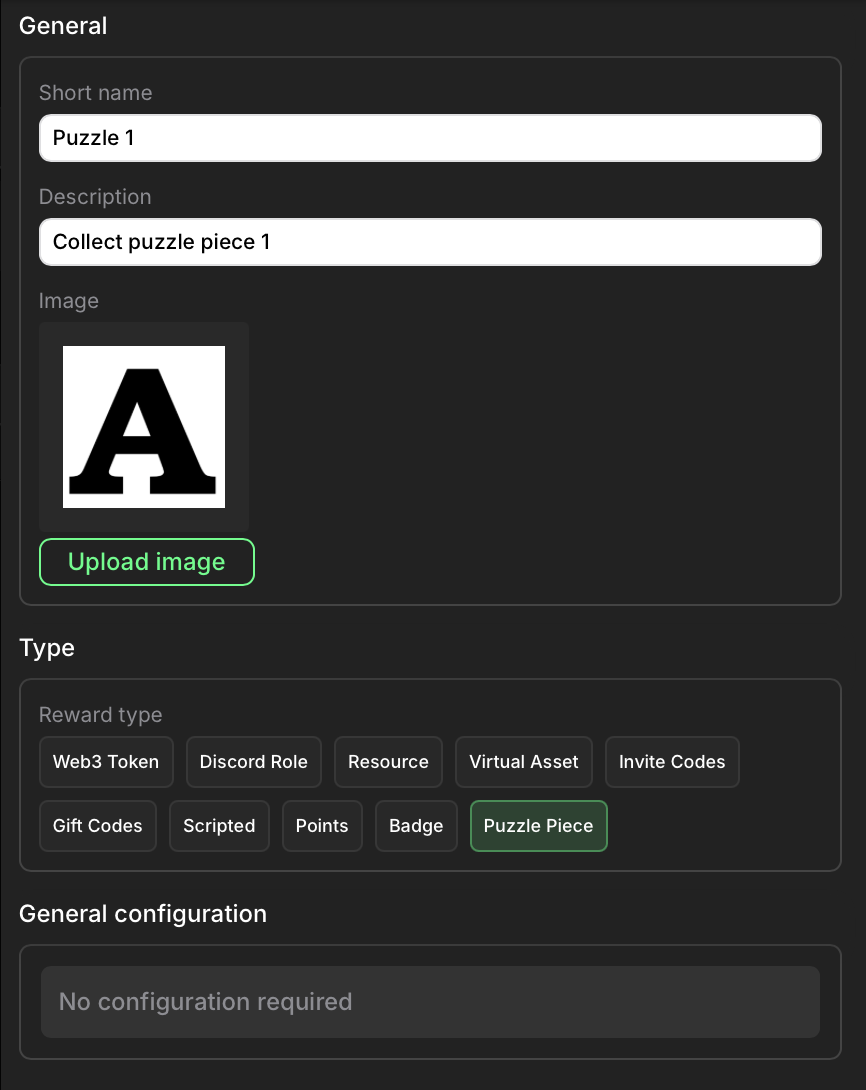
Task: Select the Gift Codes reward type
Action: coord(98,826)
